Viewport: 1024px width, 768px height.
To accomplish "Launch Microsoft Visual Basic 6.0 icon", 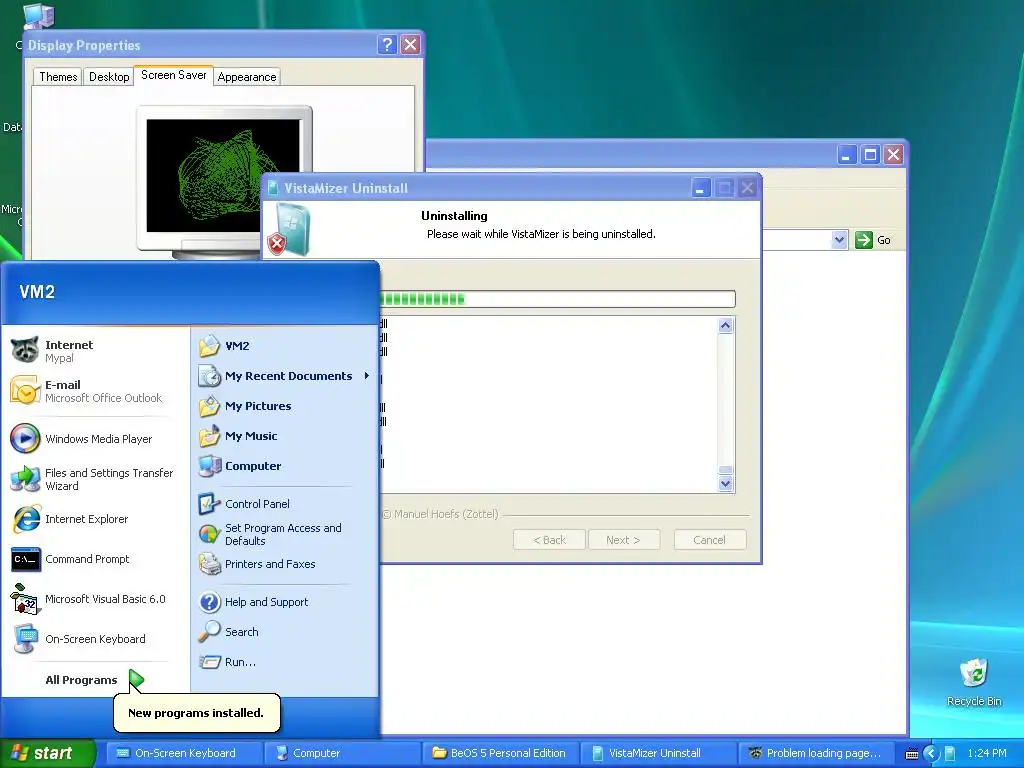I will coord(25,599).
